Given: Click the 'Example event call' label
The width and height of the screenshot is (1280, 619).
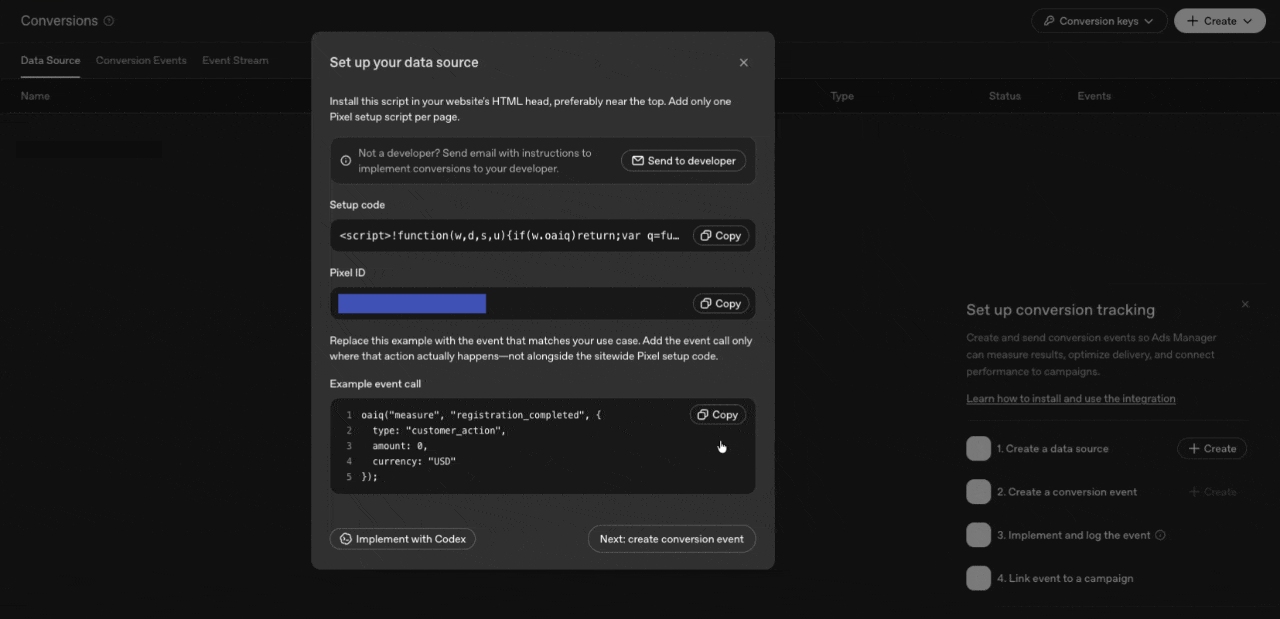Looking at the screenshot, I should (x=376, y=384).
